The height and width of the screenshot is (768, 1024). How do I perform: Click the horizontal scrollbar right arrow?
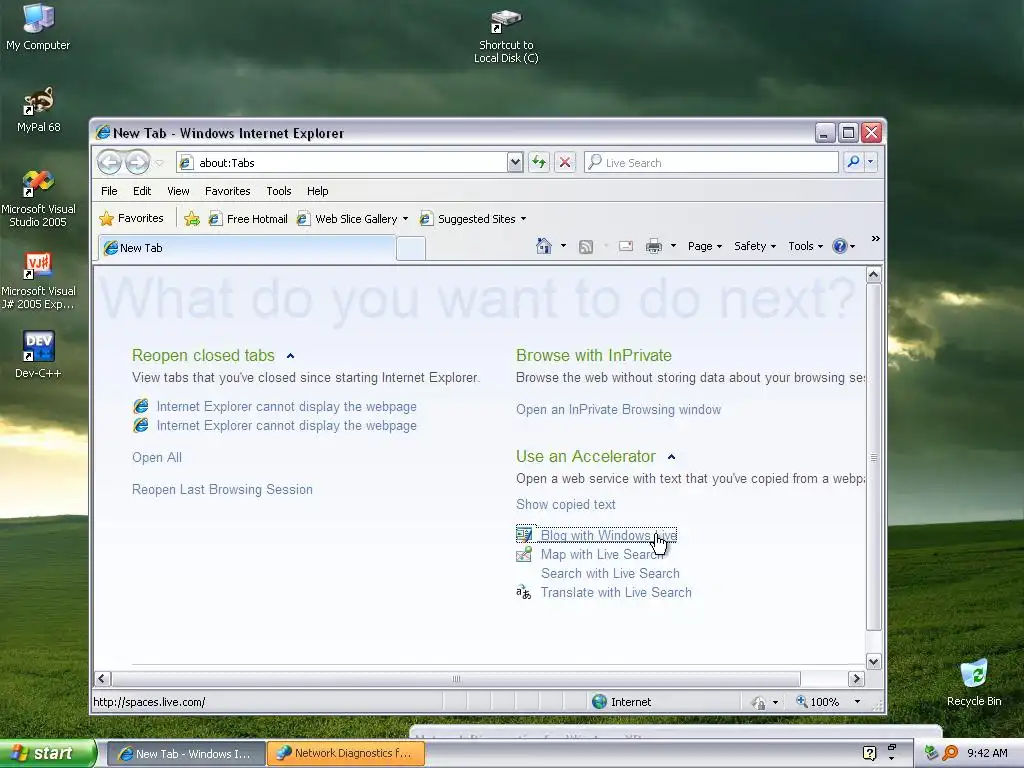coord(856,679)
